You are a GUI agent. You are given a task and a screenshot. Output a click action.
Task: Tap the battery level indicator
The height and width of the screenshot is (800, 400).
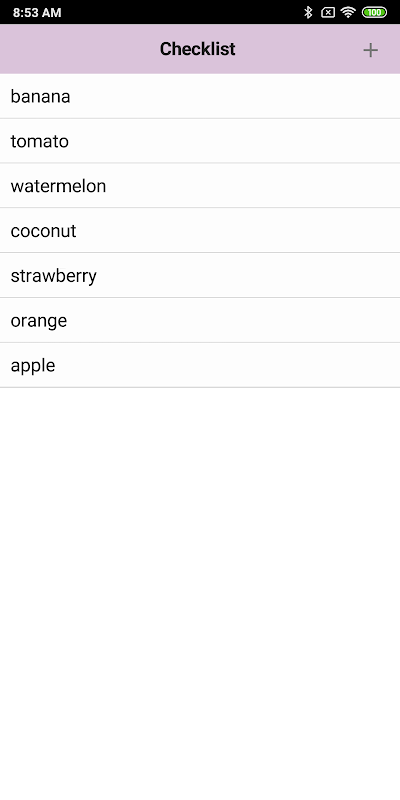coord(374,12)
